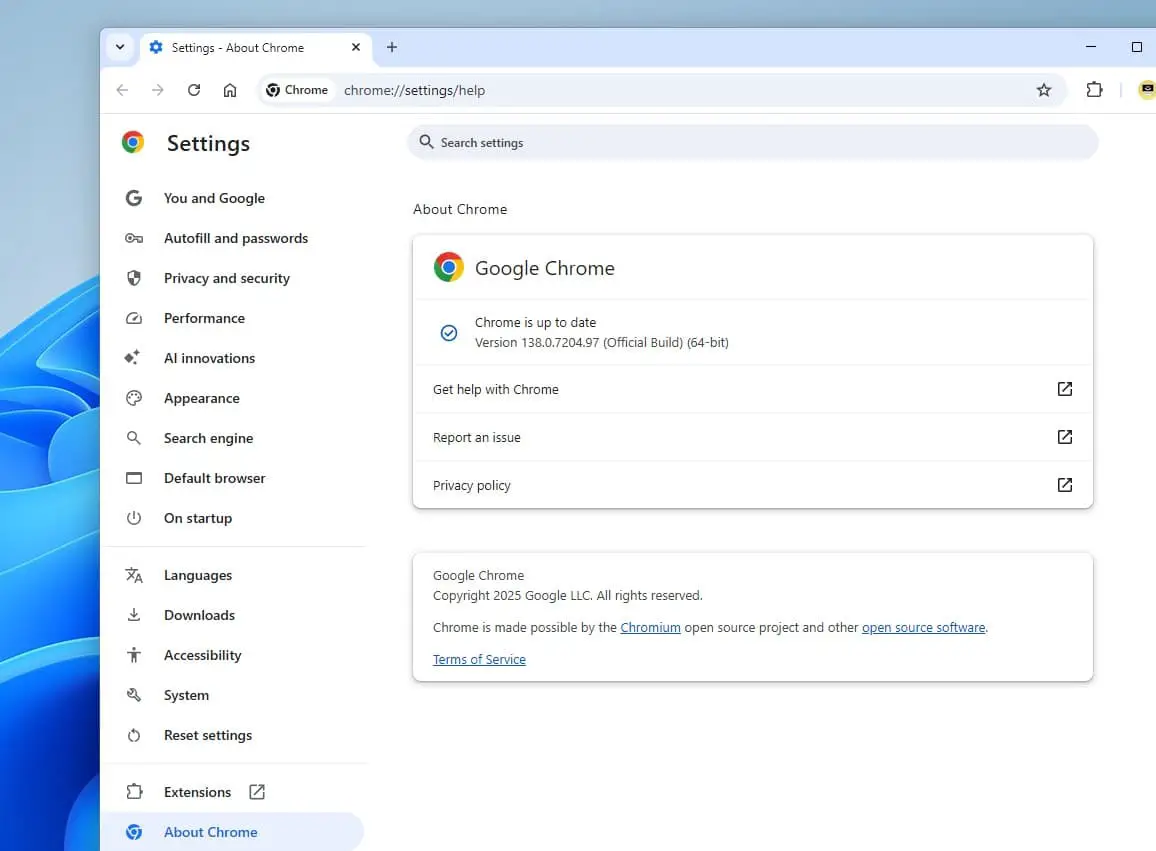
Task: Open Extensions from the sidebar
Action: coord(197,792)
